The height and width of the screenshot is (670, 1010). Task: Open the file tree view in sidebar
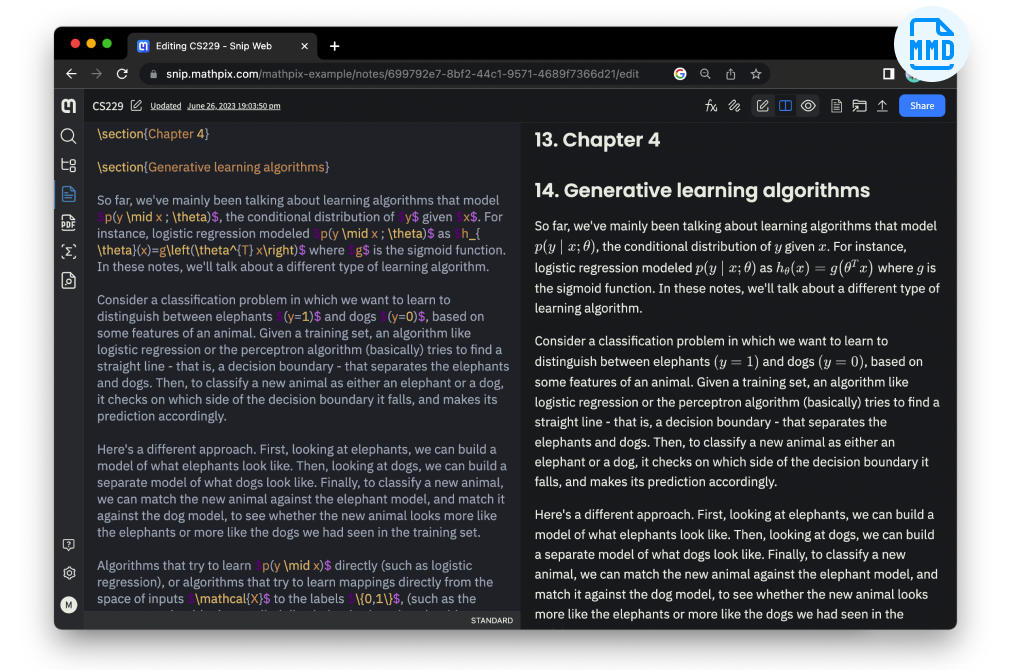[68, 165]
